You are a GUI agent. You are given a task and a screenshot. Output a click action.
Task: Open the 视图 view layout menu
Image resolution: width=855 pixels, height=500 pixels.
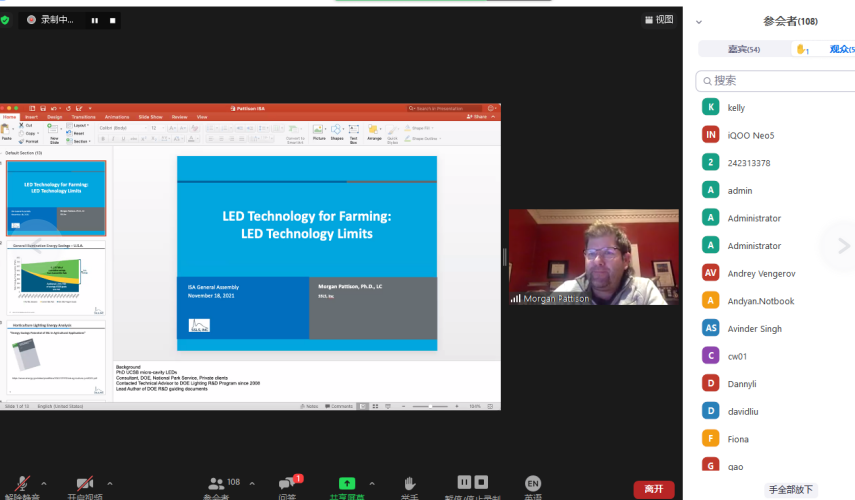(x=660, y=19)
